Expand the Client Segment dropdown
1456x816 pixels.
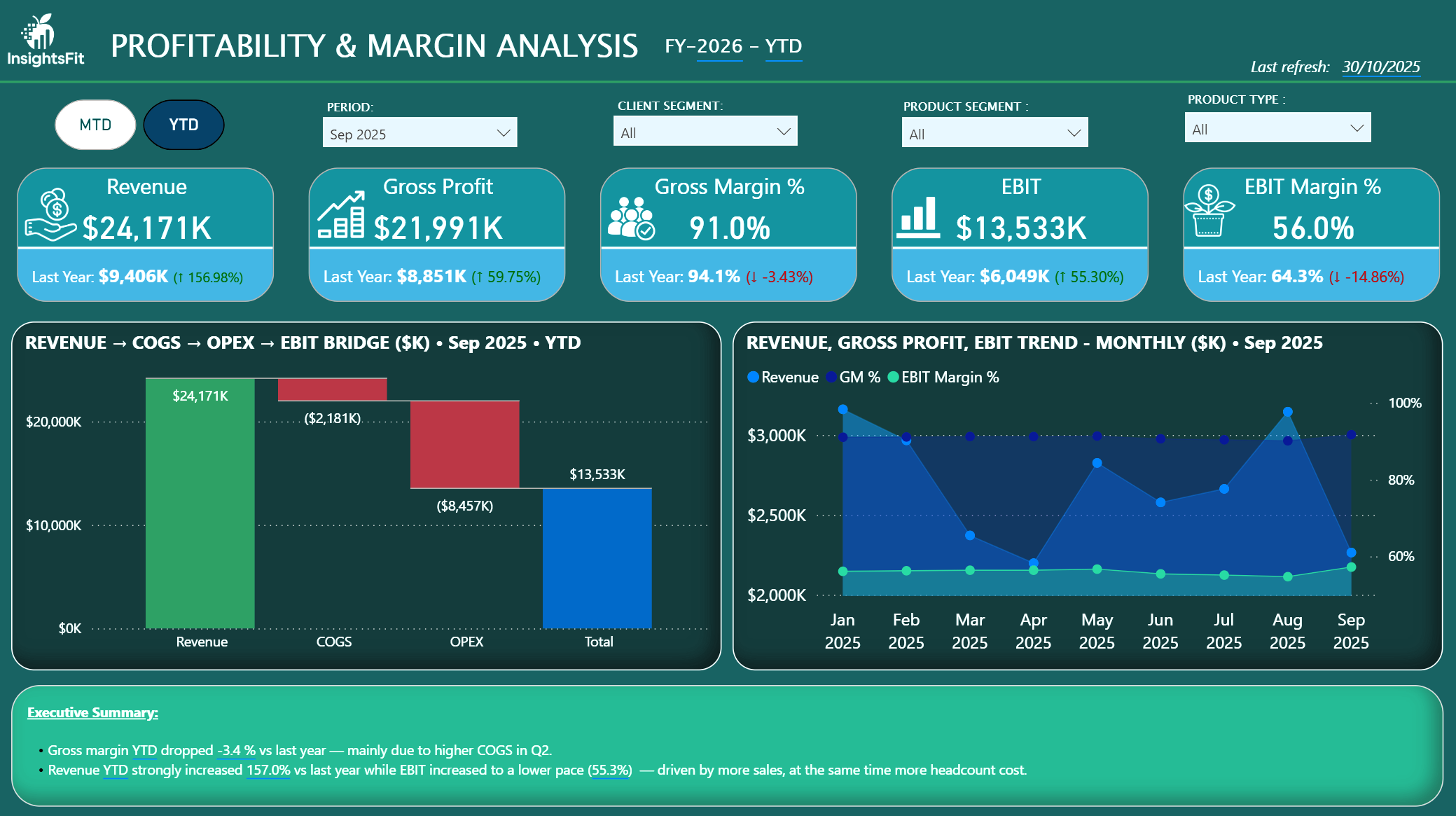pyautogui.click(x=705, y=132)
